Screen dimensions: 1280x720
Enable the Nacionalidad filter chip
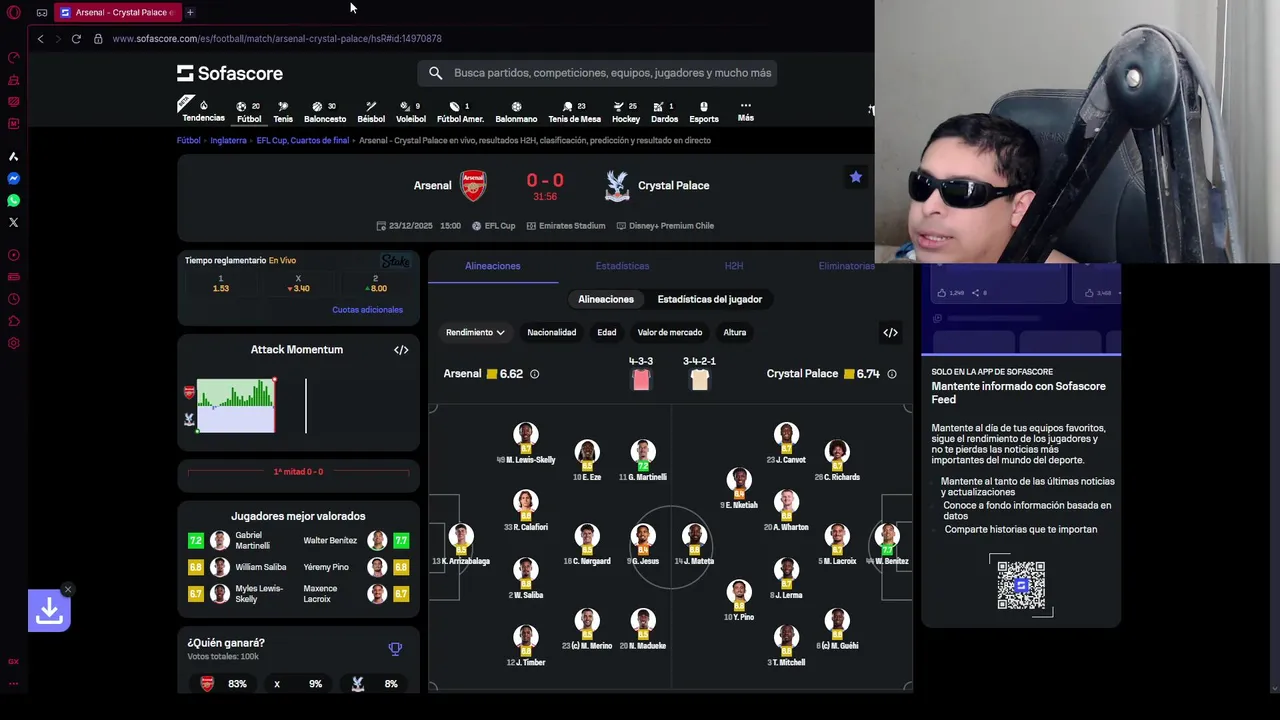click(x=552, y=333)
